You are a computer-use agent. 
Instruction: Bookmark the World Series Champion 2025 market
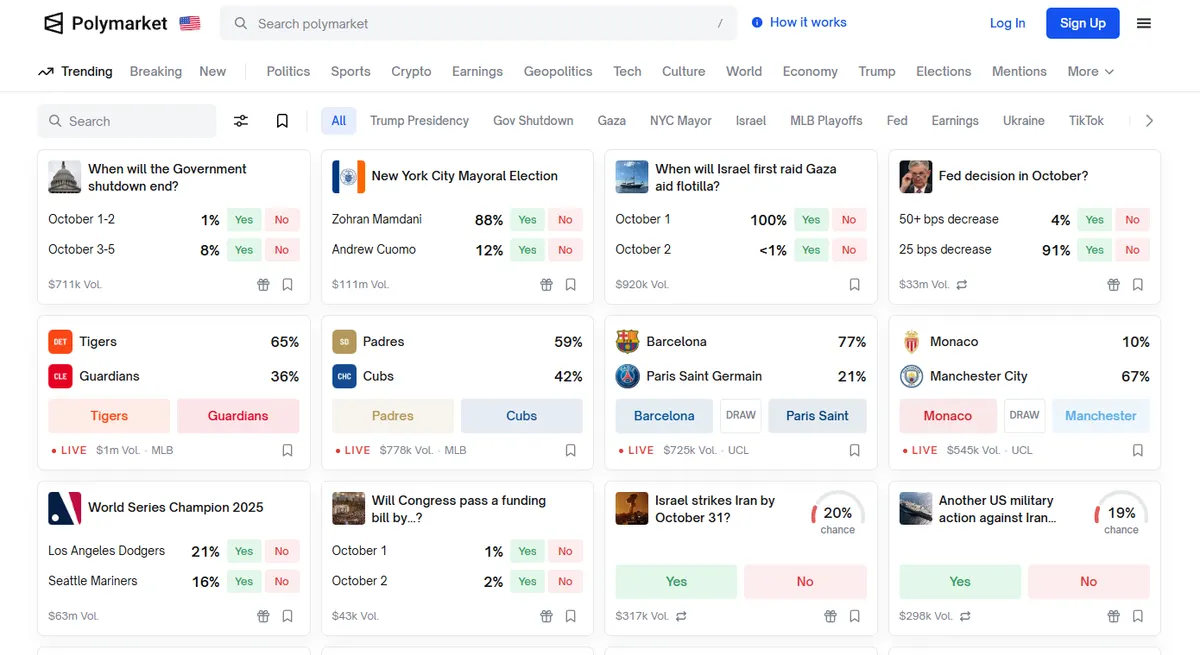pos(287,616)
